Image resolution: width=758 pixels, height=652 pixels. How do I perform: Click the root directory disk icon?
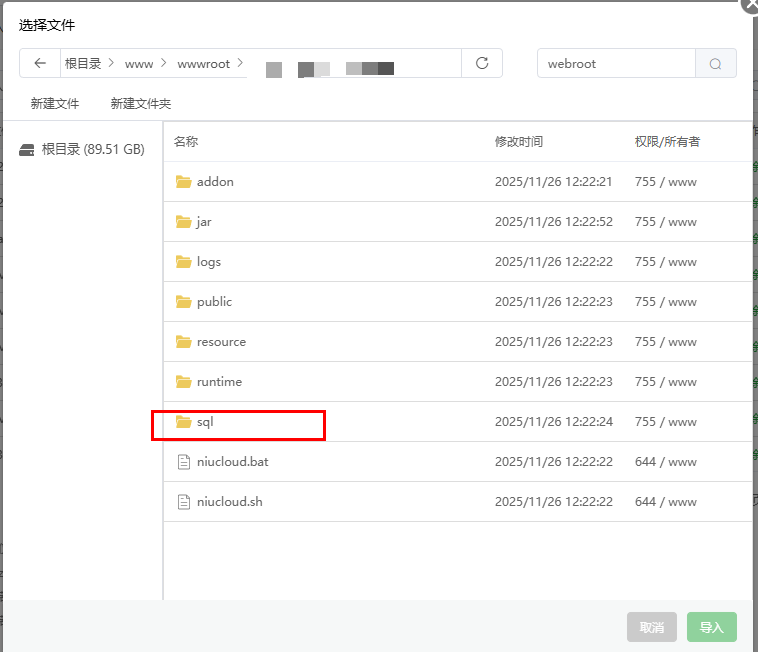pyautogui.click(x=27, y=150)
